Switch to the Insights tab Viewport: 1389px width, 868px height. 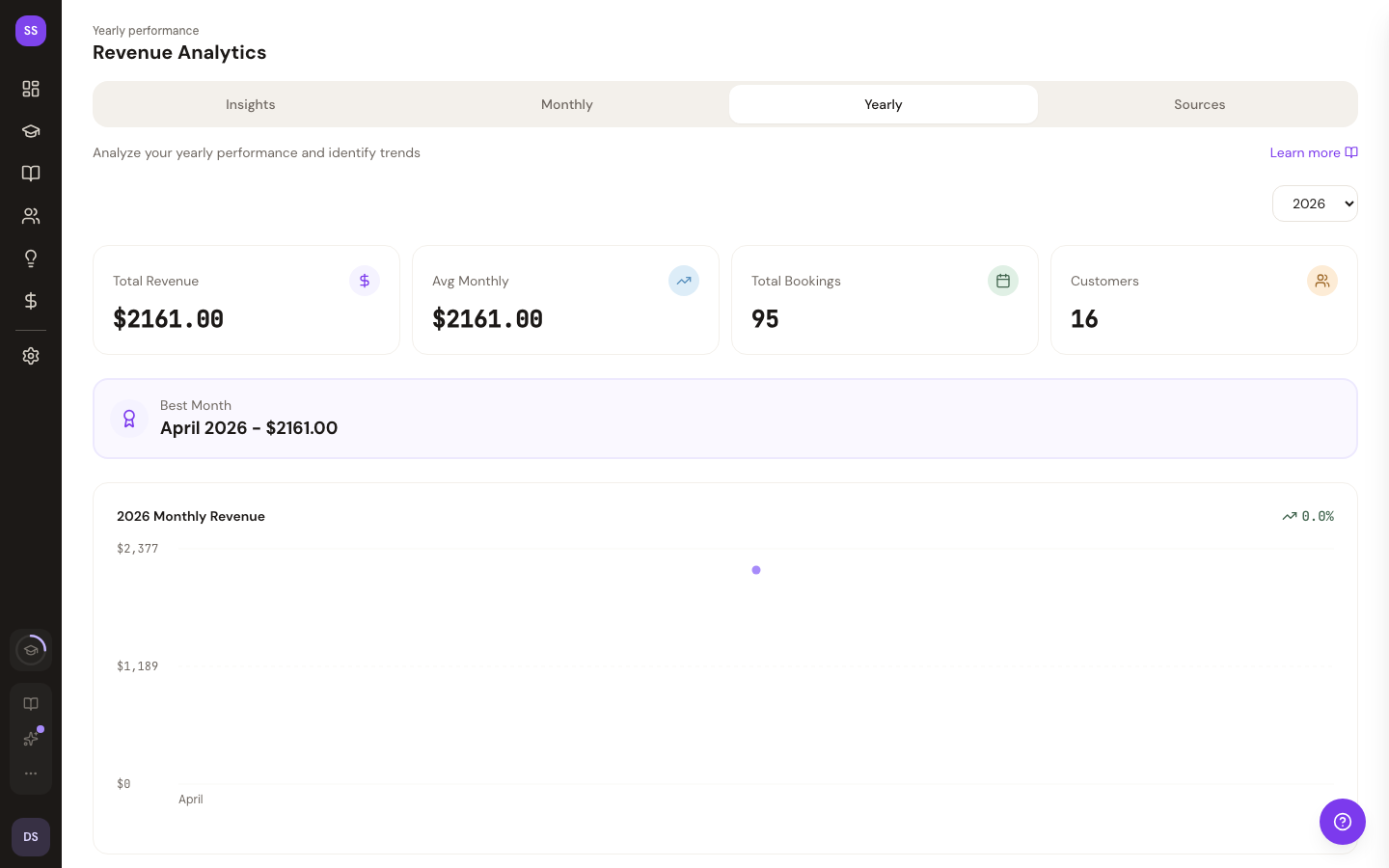(x=250, y=104)
